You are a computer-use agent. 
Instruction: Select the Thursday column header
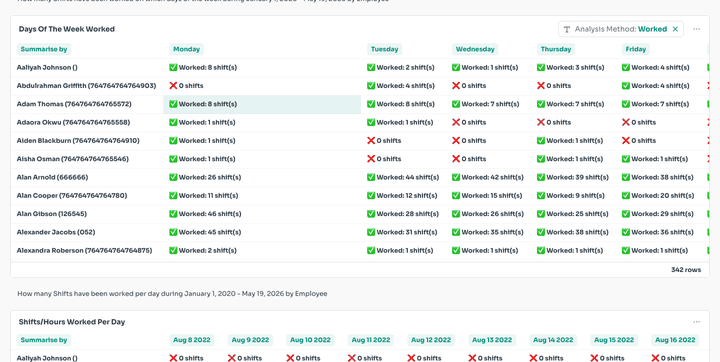(x=556, y=49)
